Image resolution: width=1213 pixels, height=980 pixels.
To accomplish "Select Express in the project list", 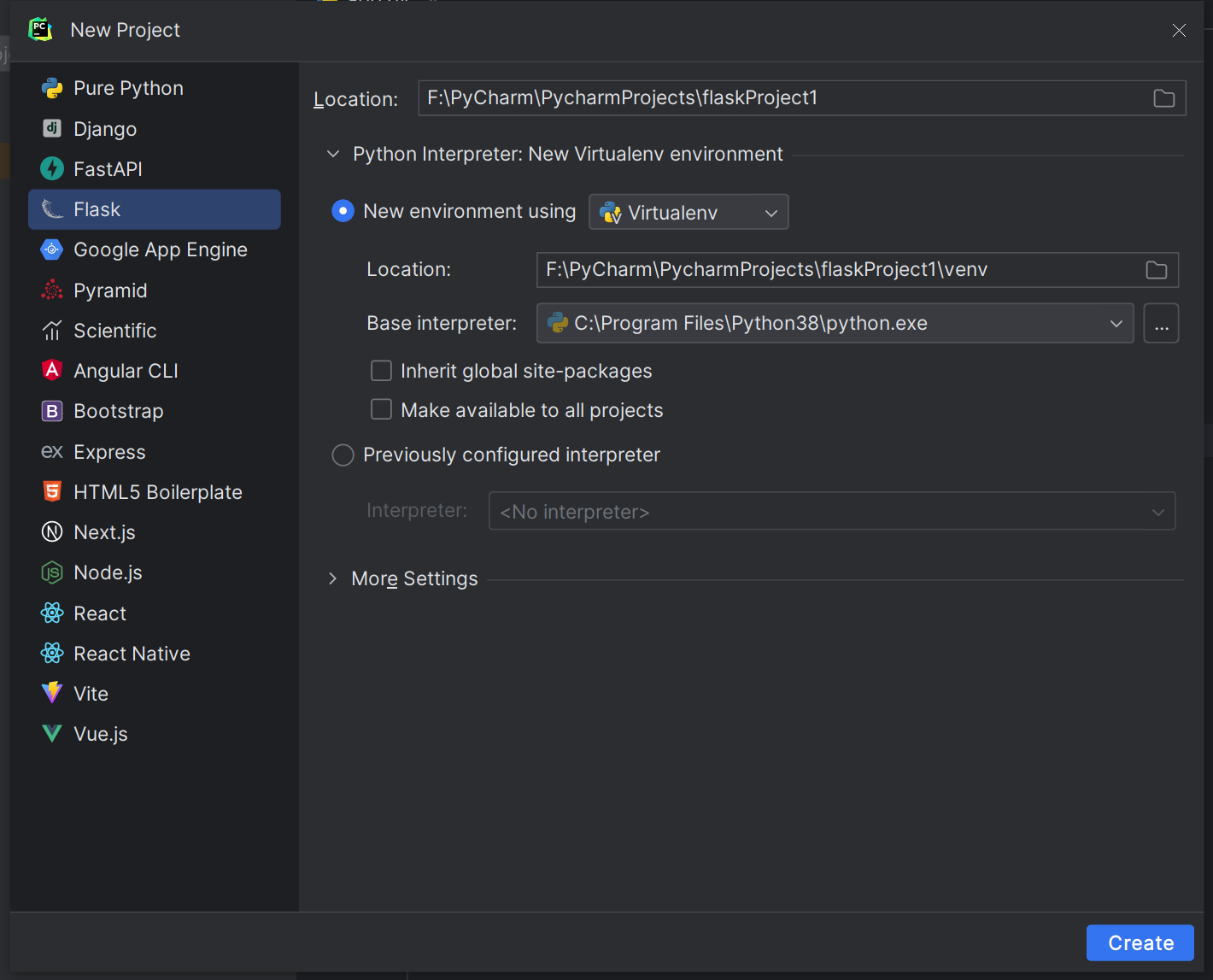I will coord(155,451).
